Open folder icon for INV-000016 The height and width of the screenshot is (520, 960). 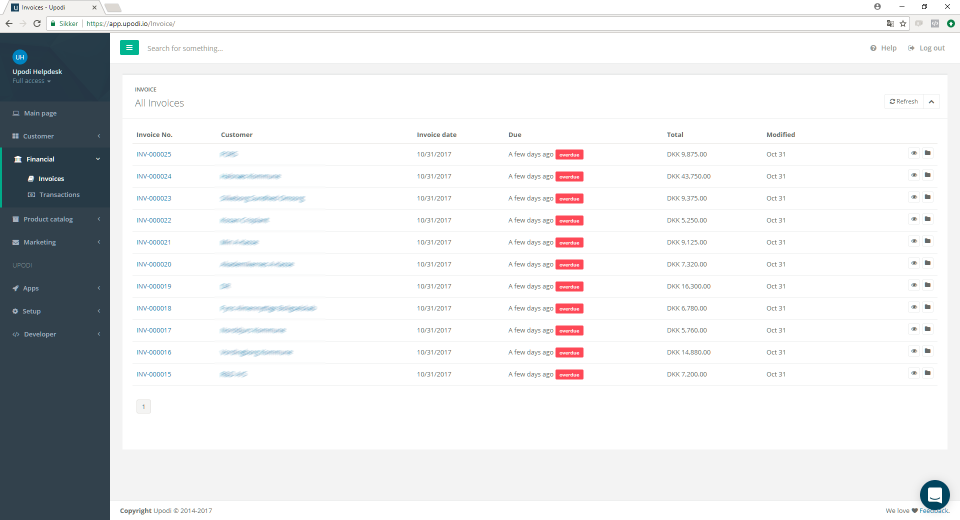(928, 352)
